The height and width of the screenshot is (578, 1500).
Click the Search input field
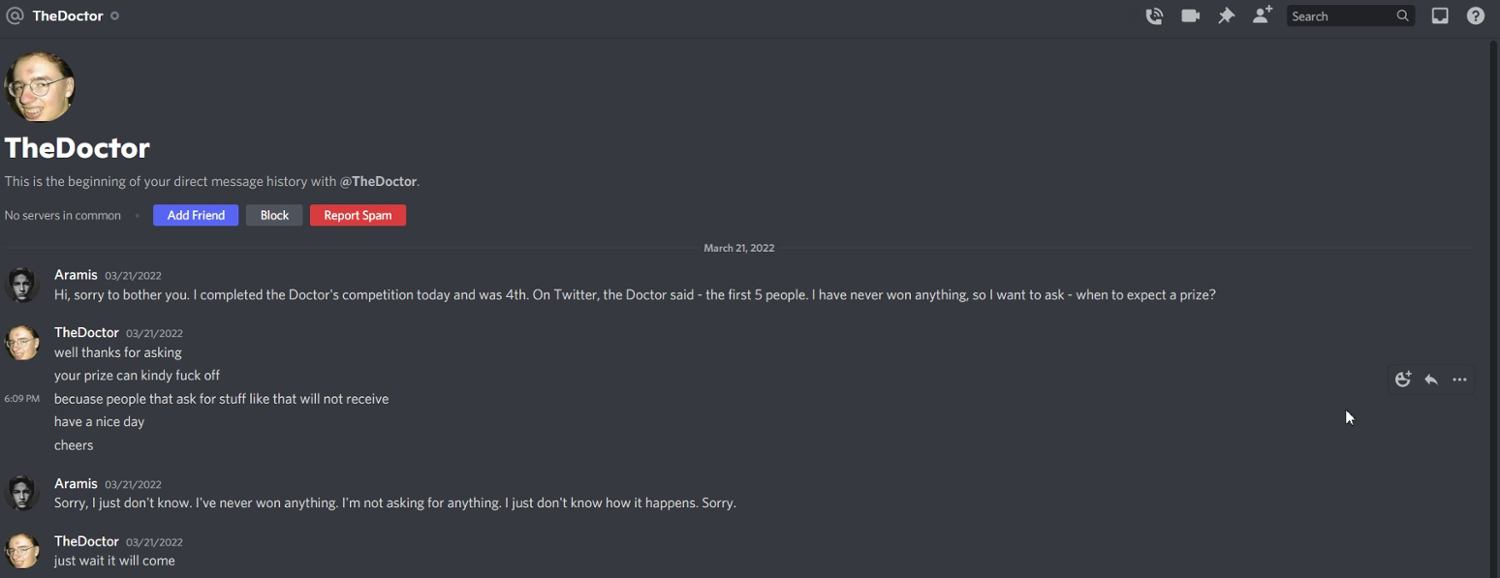click(1340, 16)
